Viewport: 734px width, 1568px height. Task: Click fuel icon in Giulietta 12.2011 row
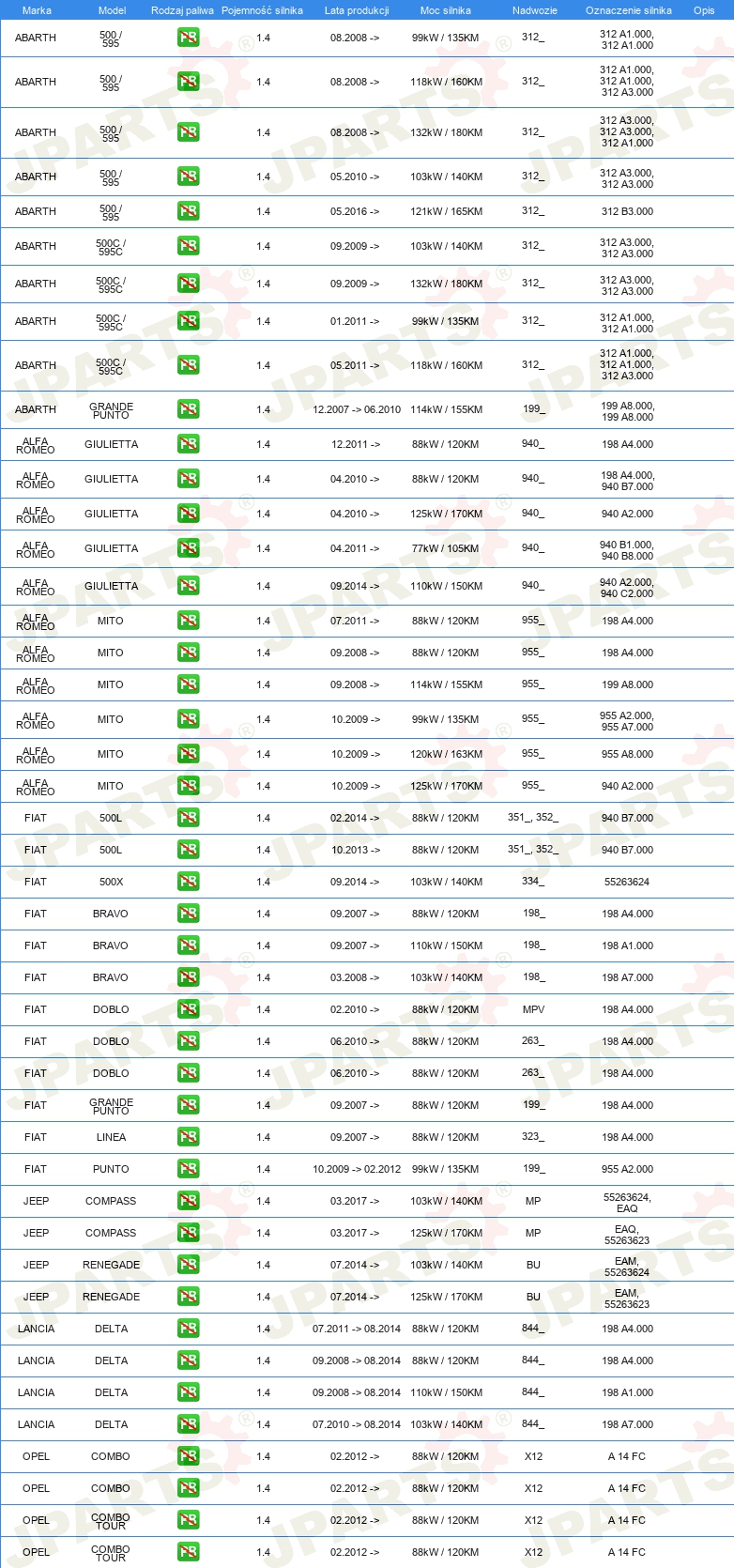click(188, 444)
